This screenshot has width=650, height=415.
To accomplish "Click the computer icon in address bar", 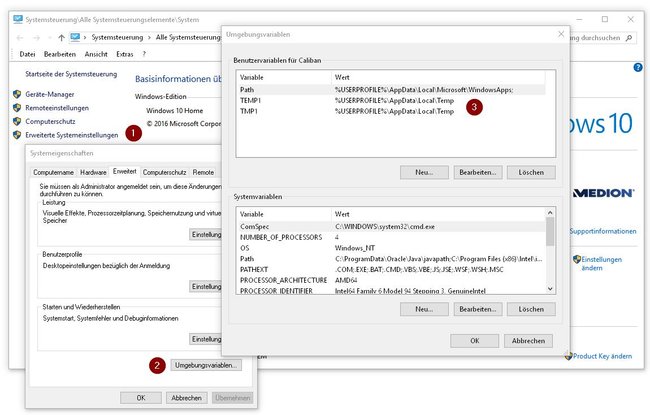I will pyautogui.click(x=75, y=37).
